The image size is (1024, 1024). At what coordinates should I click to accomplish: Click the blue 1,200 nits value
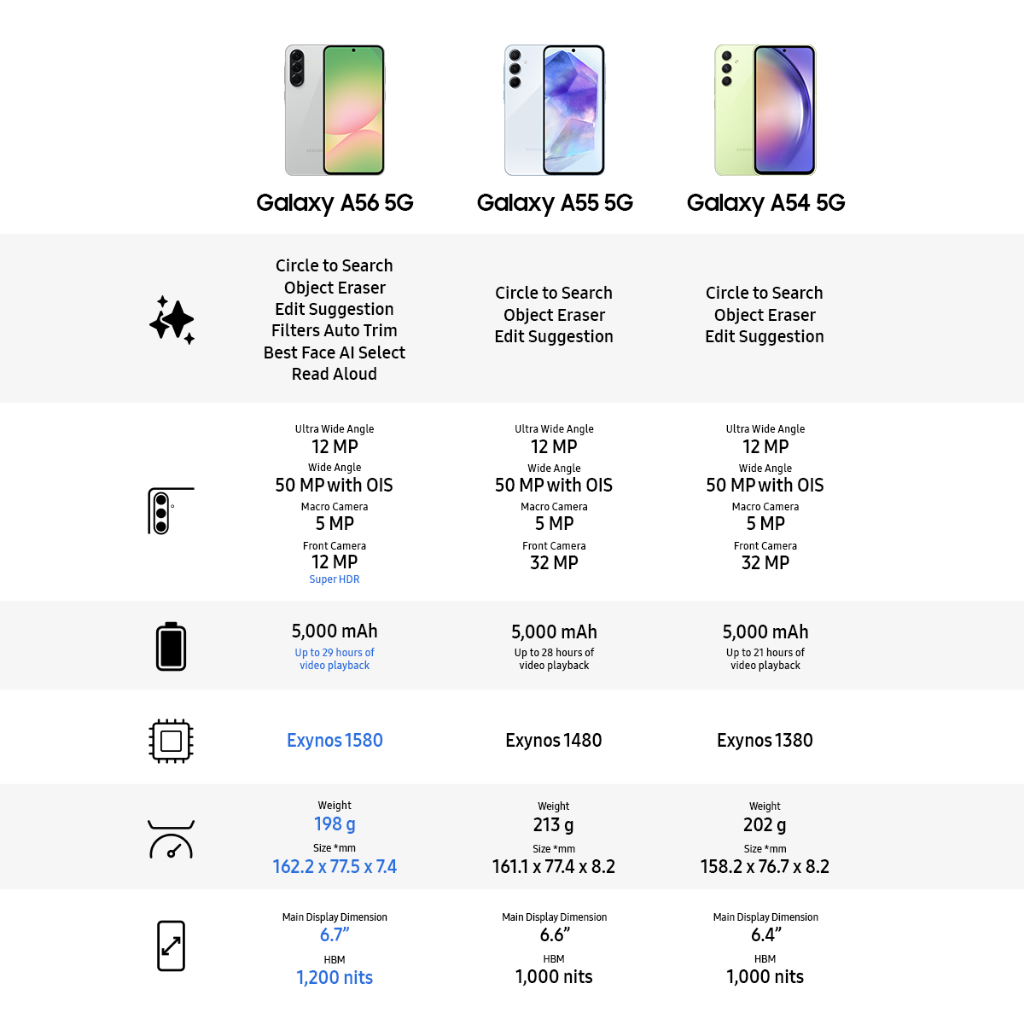(334, 978)
